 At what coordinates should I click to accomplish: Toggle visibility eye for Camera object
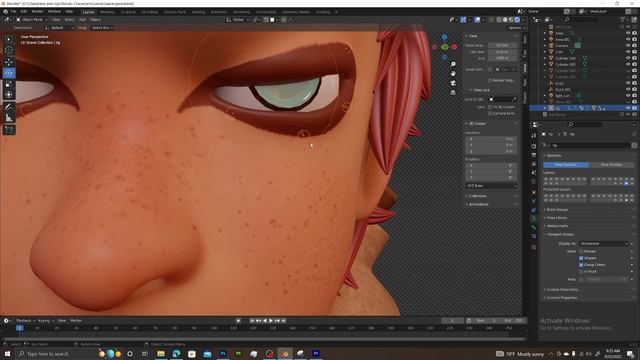pyautogui.click(x=628, y=46)
